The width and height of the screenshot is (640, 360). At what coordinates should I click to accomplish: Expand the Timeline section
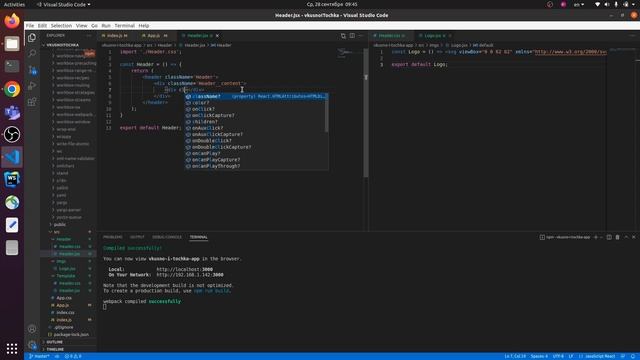[x=55, y=349]
